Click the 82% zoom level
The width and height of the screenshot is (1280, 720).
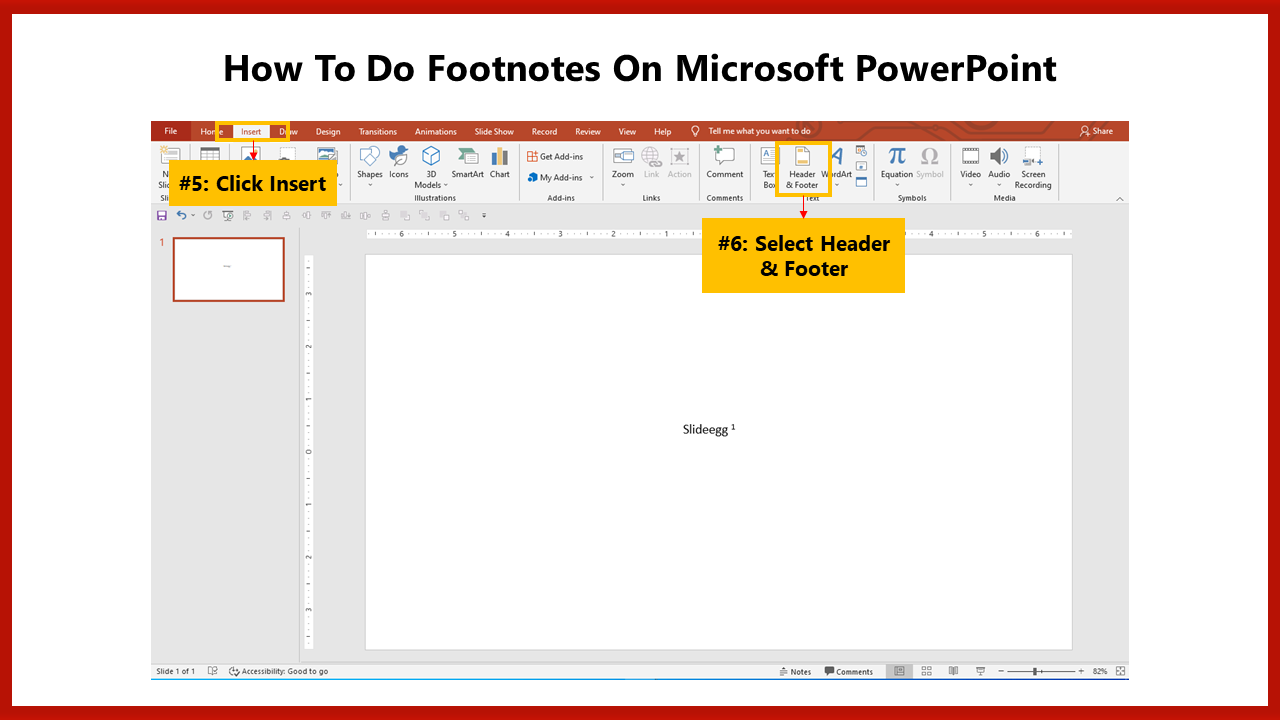tap(1100, 671)
